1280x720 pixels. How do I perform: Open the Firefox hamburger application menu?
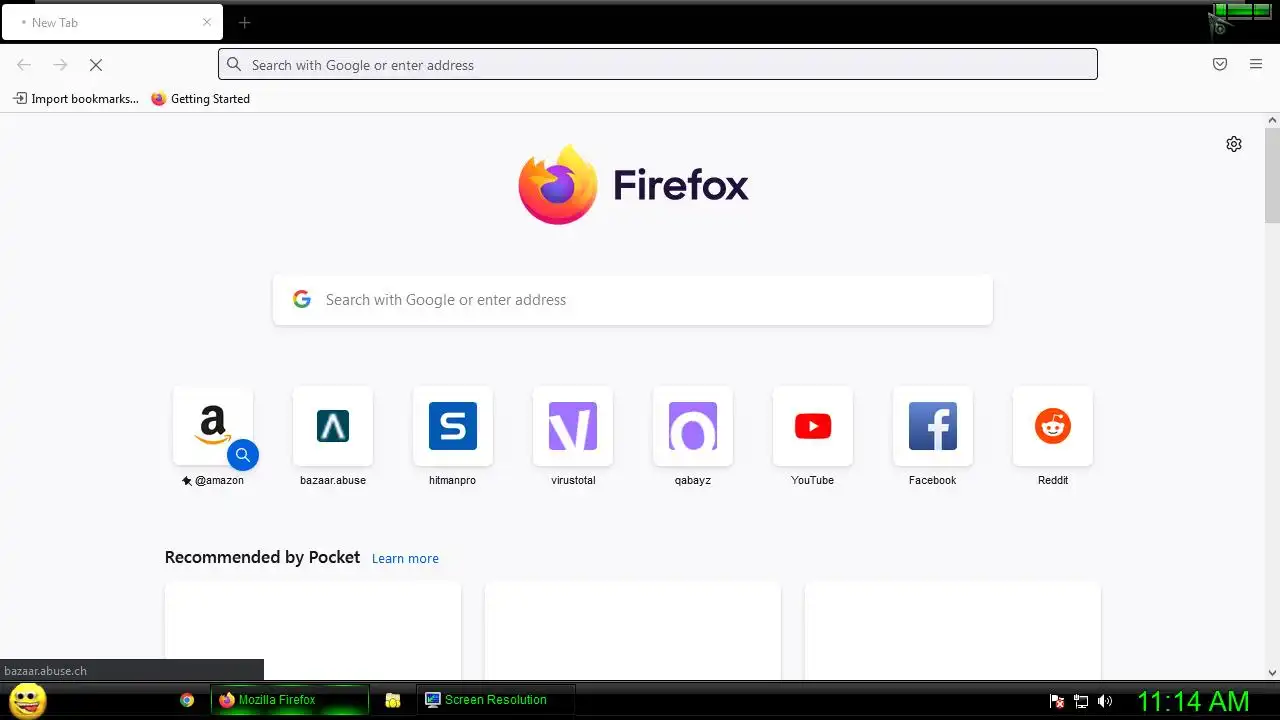coord(1256,64)
